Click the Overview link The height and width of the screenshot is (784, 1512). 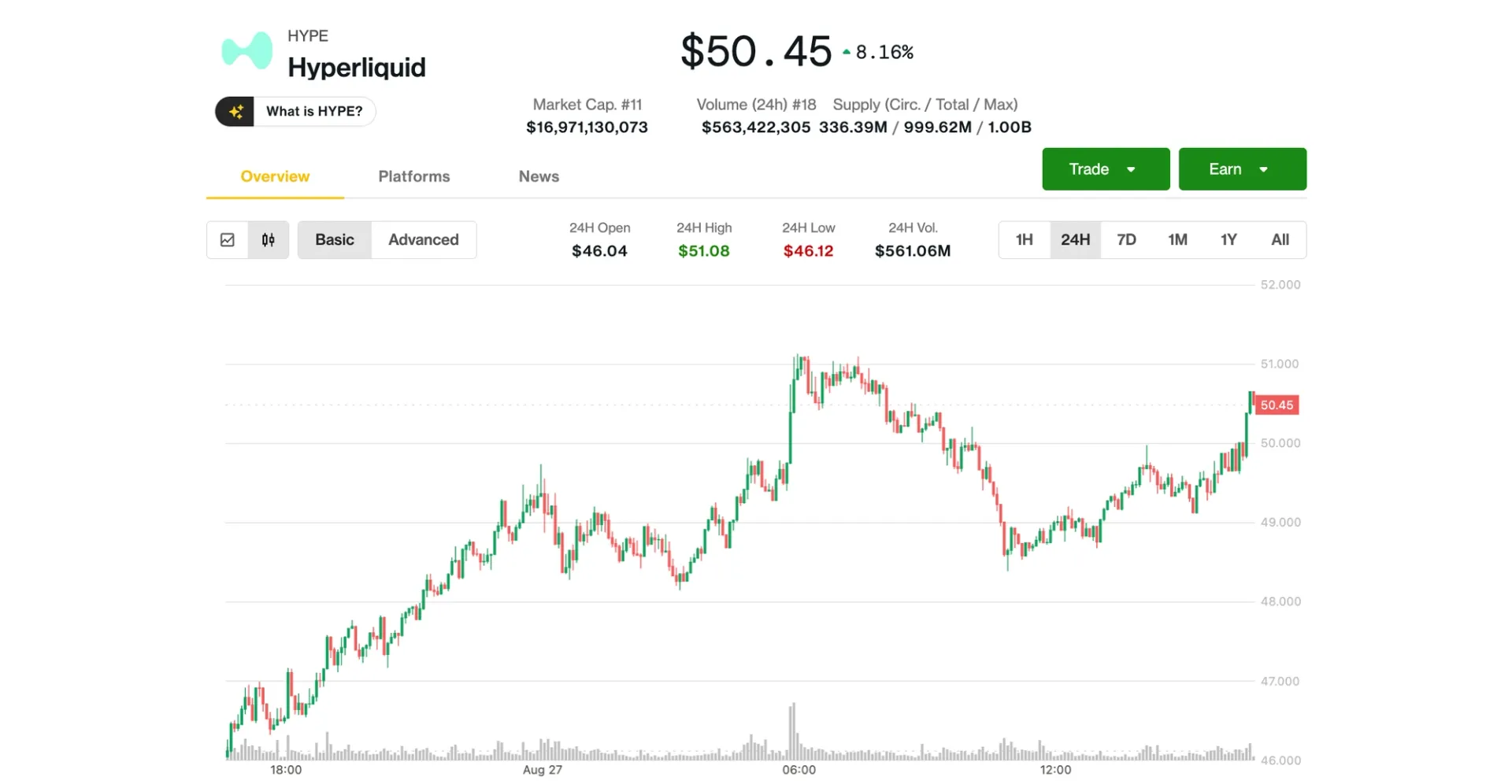click(x=274, y=176)
